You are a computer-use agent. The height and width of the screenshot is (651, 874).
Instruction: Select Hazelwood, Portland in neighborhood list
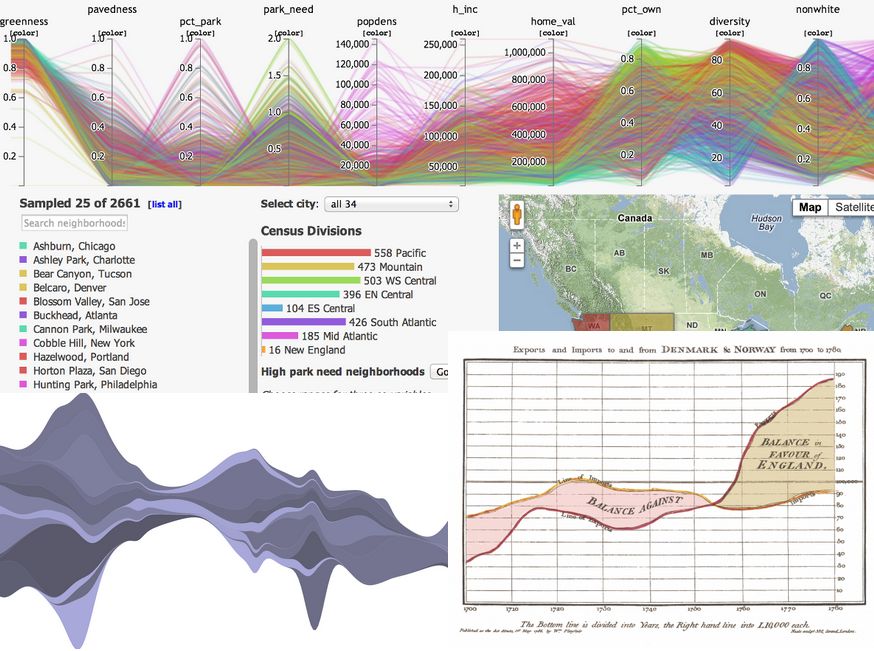point(81,357)
